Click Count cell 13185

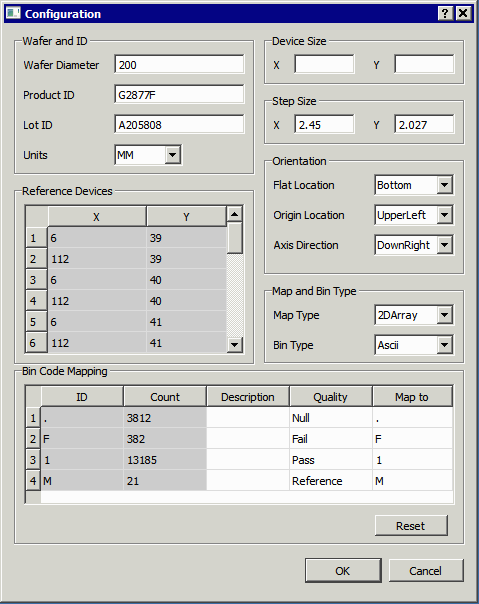[165, 460]
